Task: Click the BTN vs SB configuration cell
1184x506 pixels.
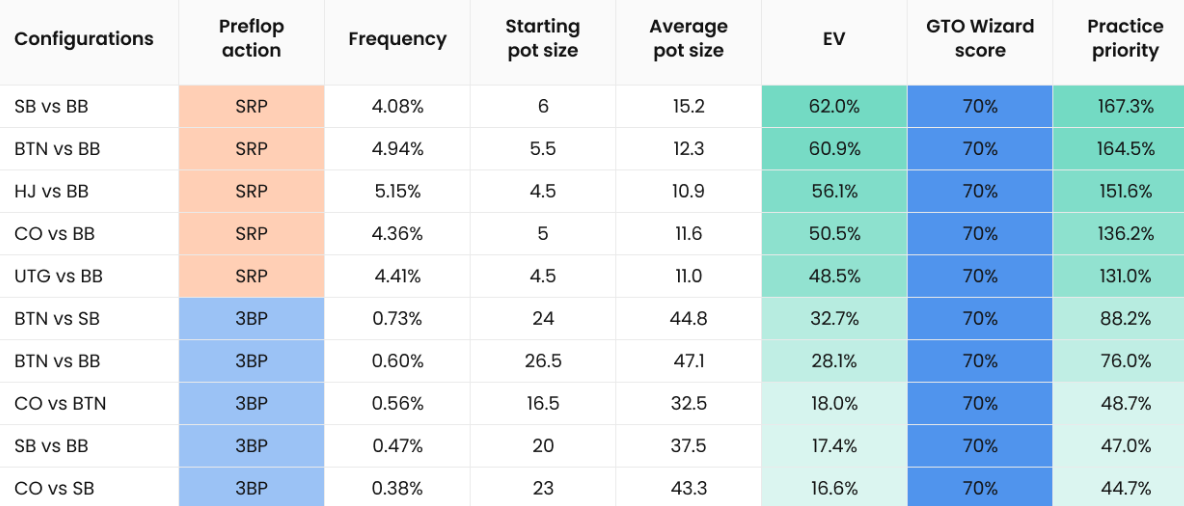Action: (x=57, y=319)
